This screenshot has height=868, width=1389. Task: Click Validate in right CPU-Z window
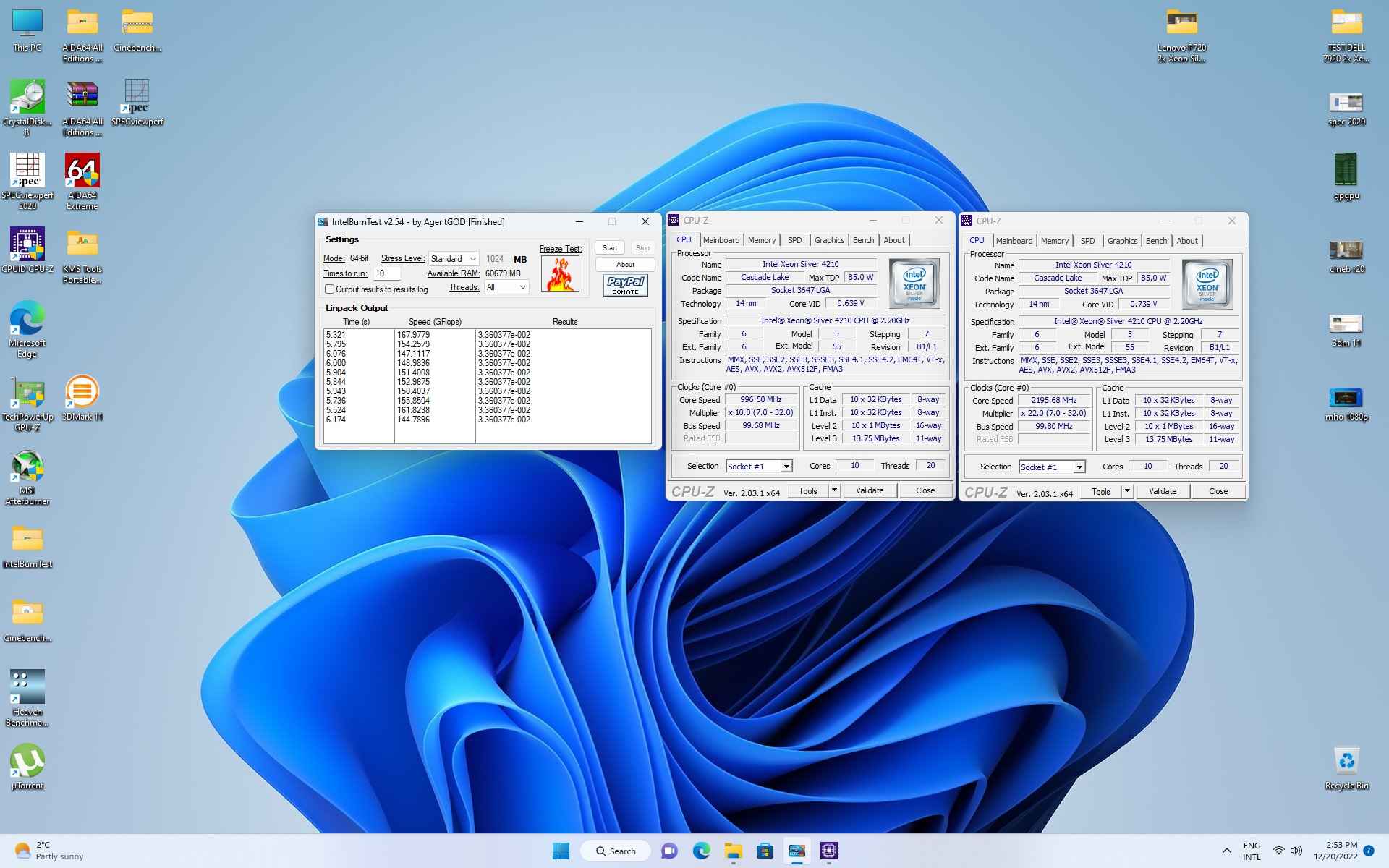(1163, 491)
